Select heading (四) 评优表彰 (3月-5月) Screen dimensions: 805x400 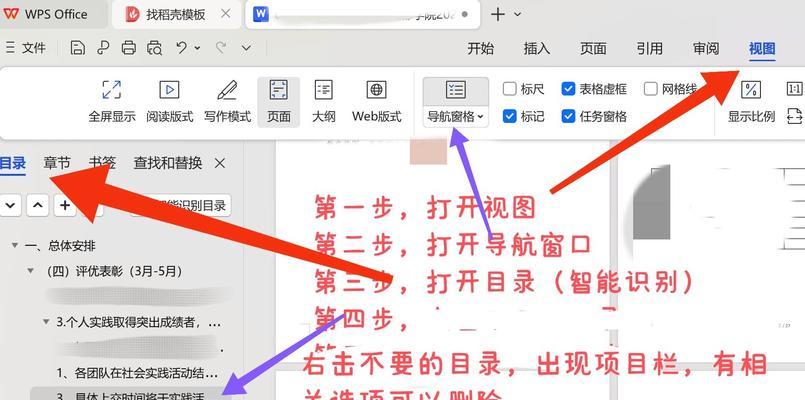pyautogui.click(x=114, y=271)
